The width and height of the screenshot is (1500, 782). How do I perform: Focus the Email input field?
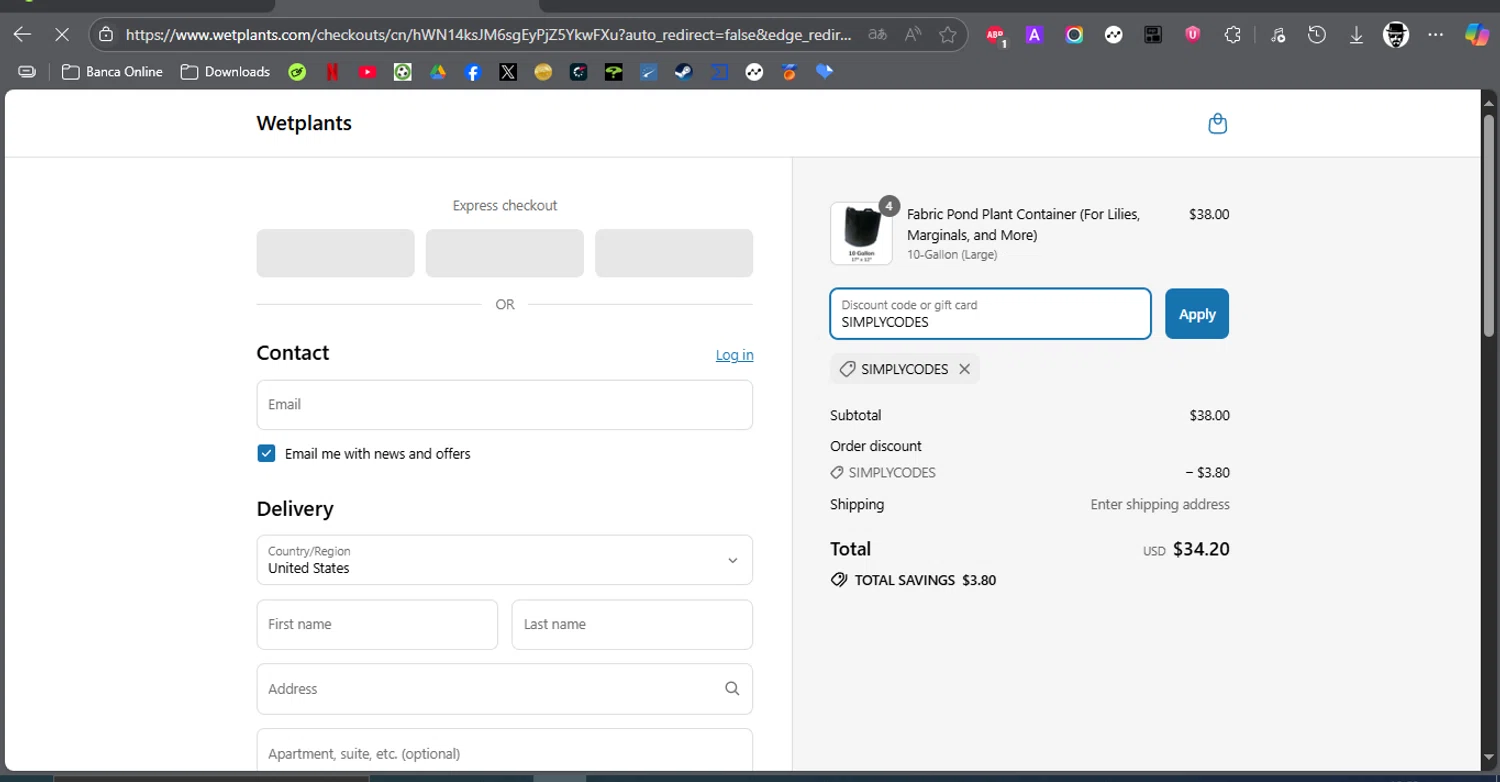(504, 405)
